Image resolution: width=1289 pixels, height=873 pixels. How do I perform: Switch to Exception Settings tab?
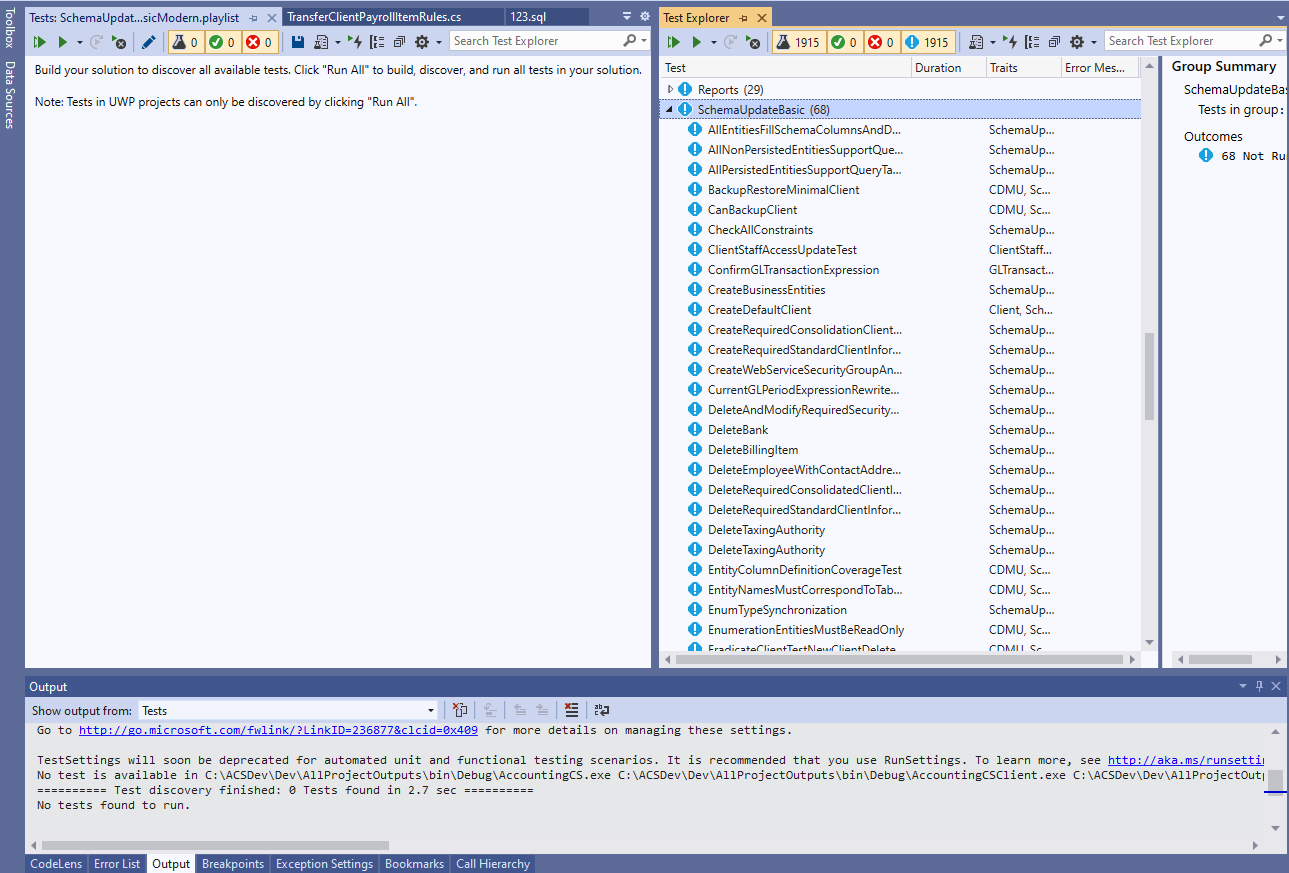click(324, 864)
